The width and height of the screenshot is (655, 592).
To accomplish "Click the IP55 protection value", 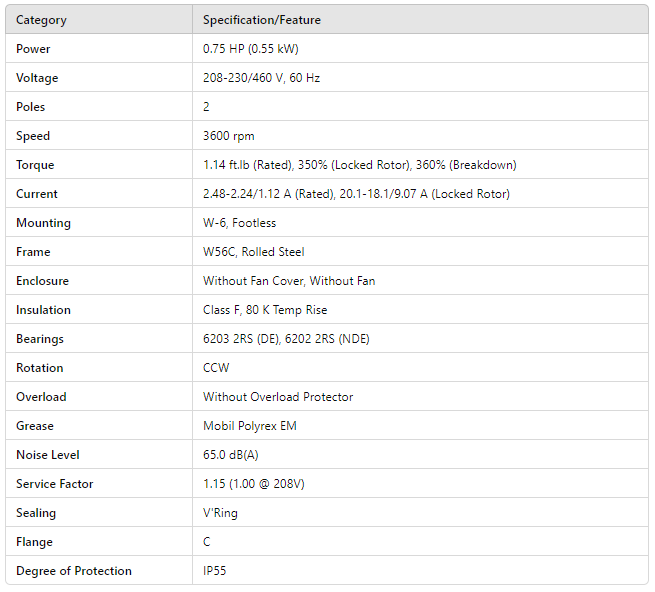I will (217, 571).
